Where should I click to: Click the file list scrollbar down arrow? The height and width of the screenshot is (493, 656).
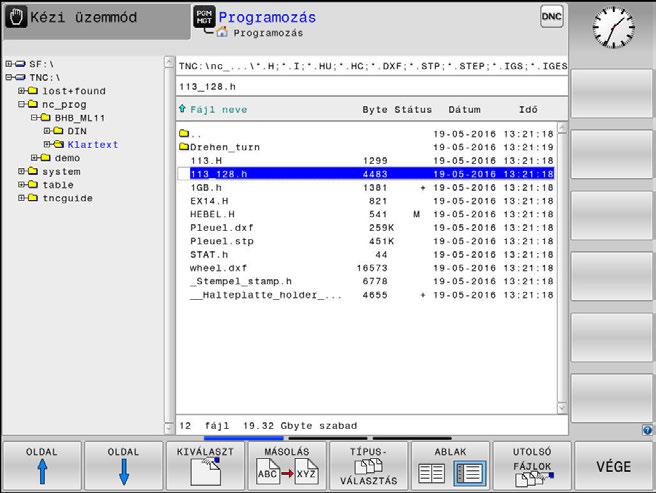pyautogui.click(x=562, y=407)
